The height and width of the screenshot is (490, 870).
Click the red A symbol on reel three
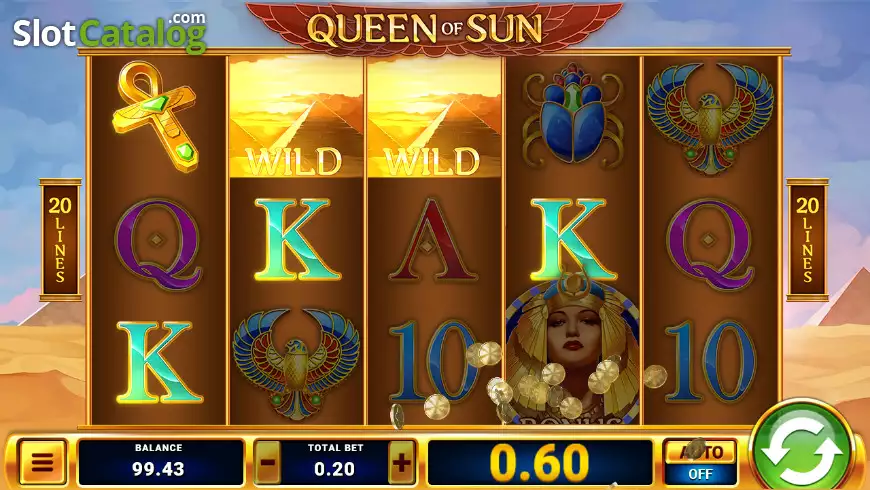click(x=433, y=240)
